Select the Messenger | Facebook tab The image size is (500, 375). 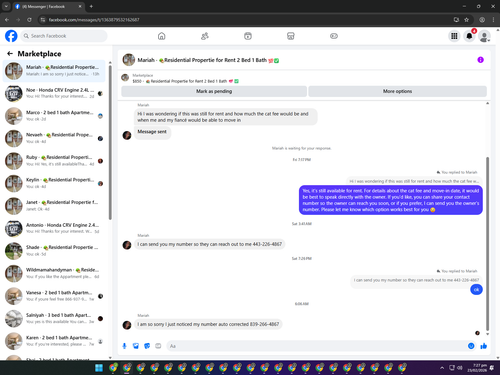tap(48, 6)
